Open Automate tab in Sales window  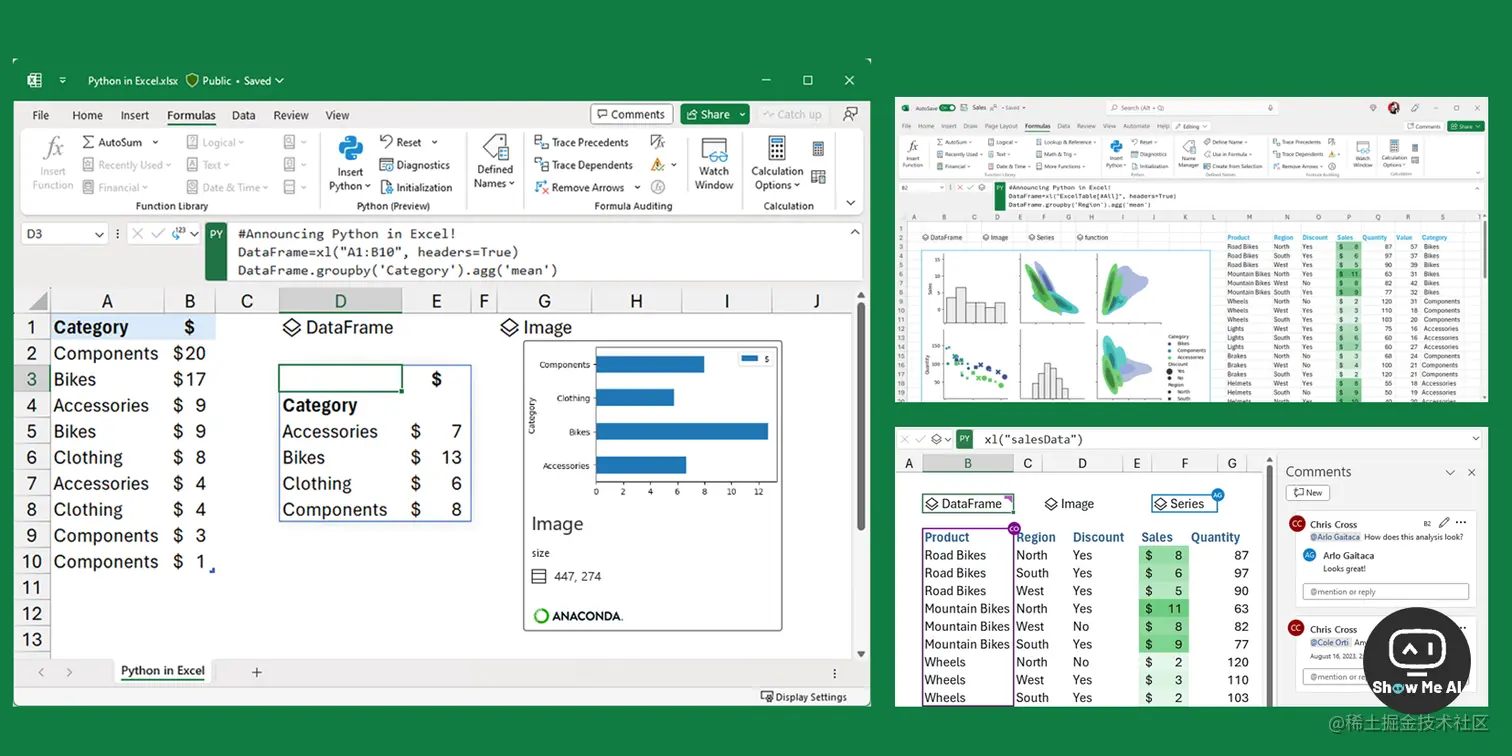tap(1136, 127)
